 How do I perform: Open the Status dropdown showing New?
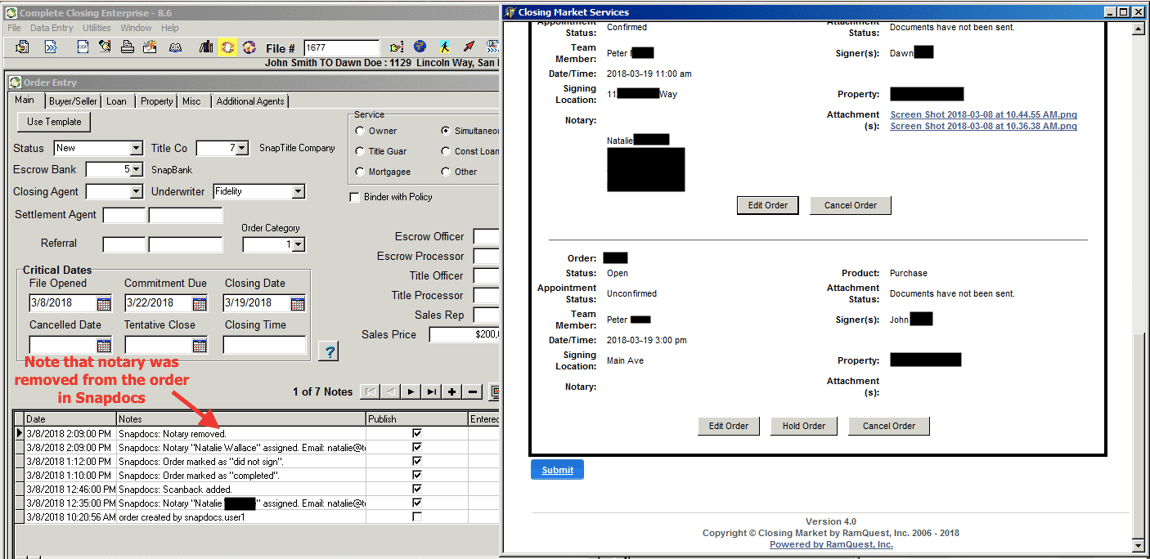(x=136, y=148)
